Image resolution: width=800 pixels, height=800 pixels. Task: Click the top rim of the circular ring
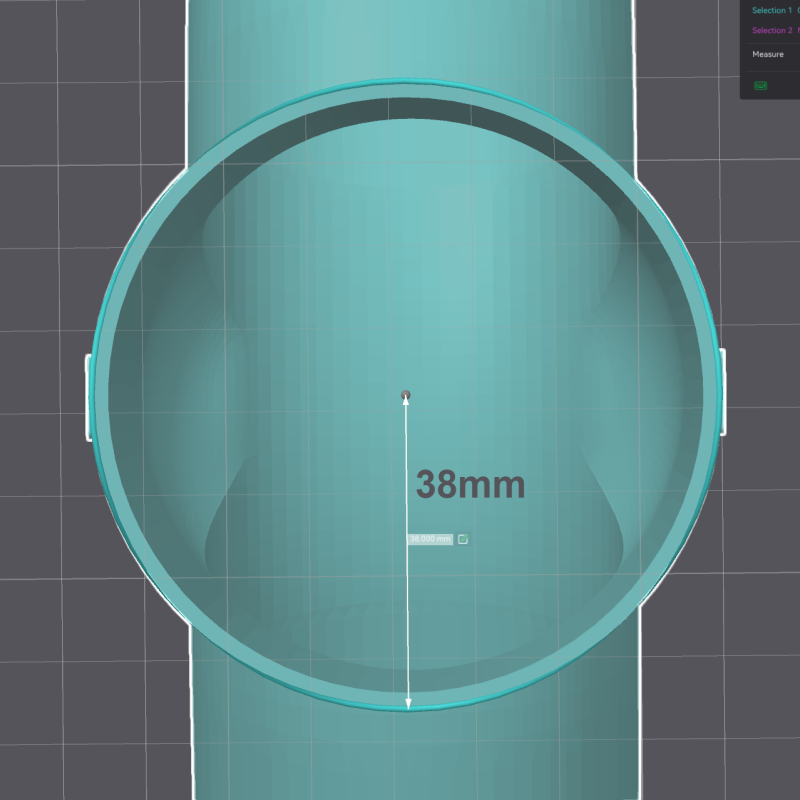[407, 89]
